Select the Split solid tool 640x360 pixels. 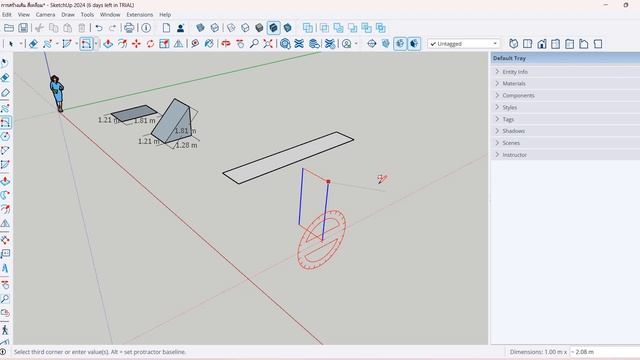381,28
